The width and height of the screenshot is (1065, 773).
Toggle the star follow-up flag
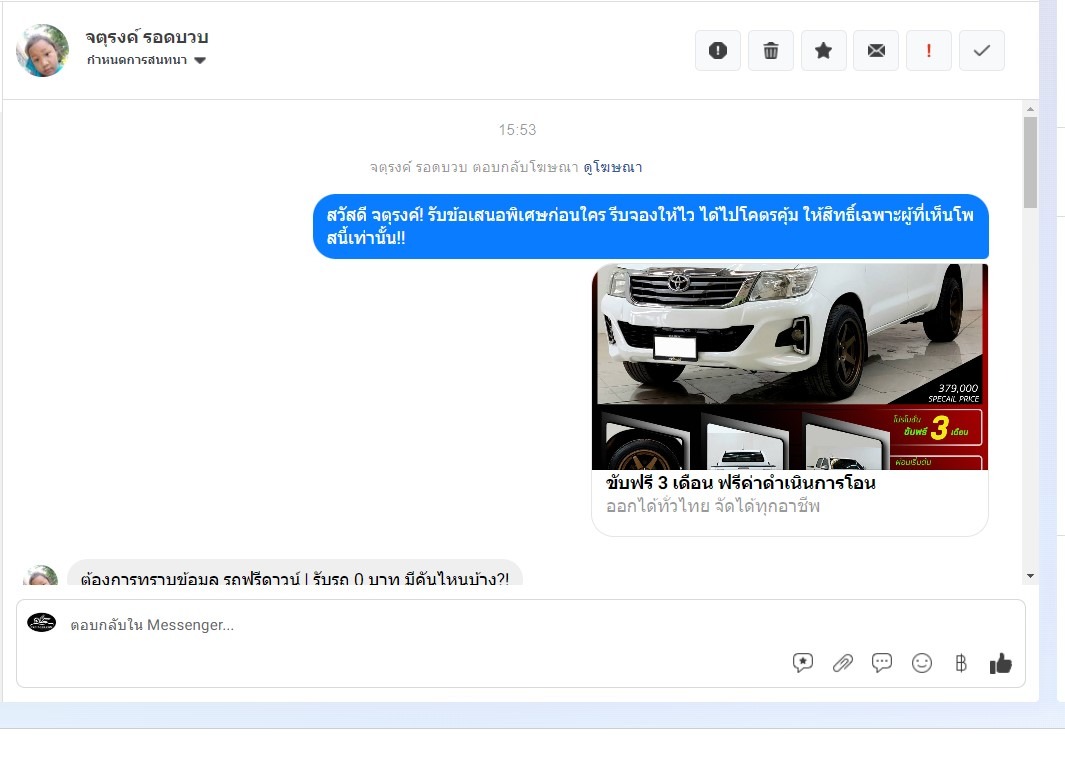pyautogui.click(x=824, y=51)
